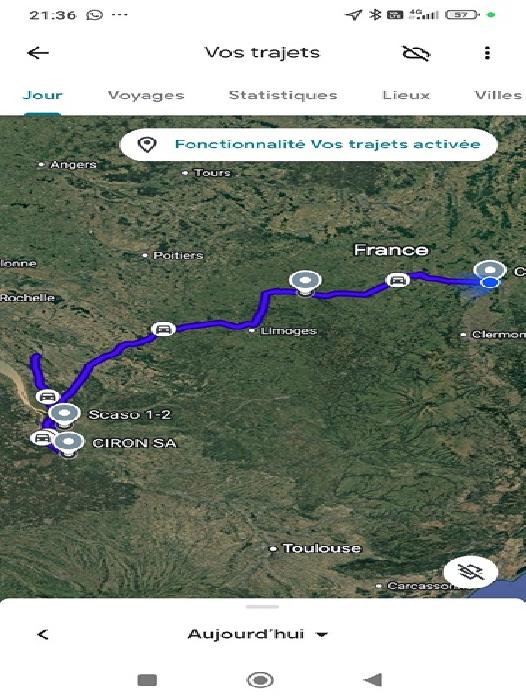Select the car icon near Limoges route
The width and height of the screenshot is (526, 700).
tap(163, 329)
